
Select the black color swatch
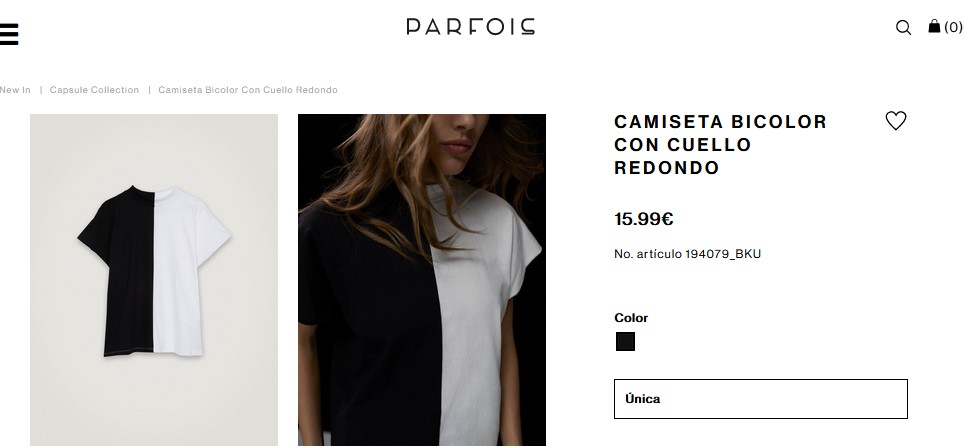(x=625, y=341)
